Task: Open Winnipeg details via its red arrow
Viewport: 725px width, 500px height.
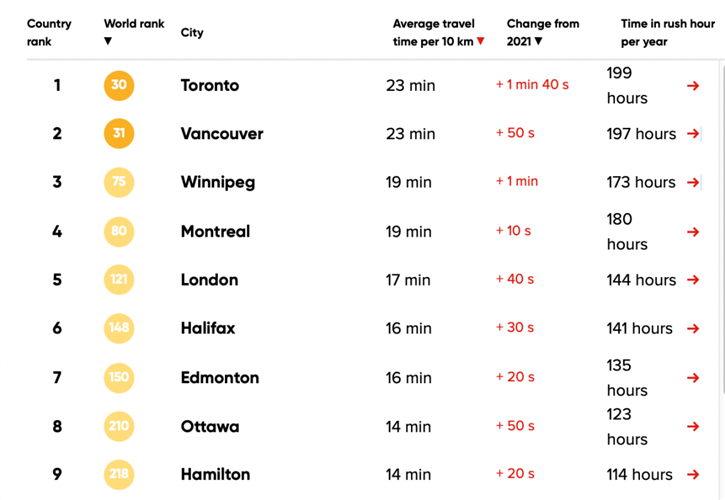Action: [693, 183]
